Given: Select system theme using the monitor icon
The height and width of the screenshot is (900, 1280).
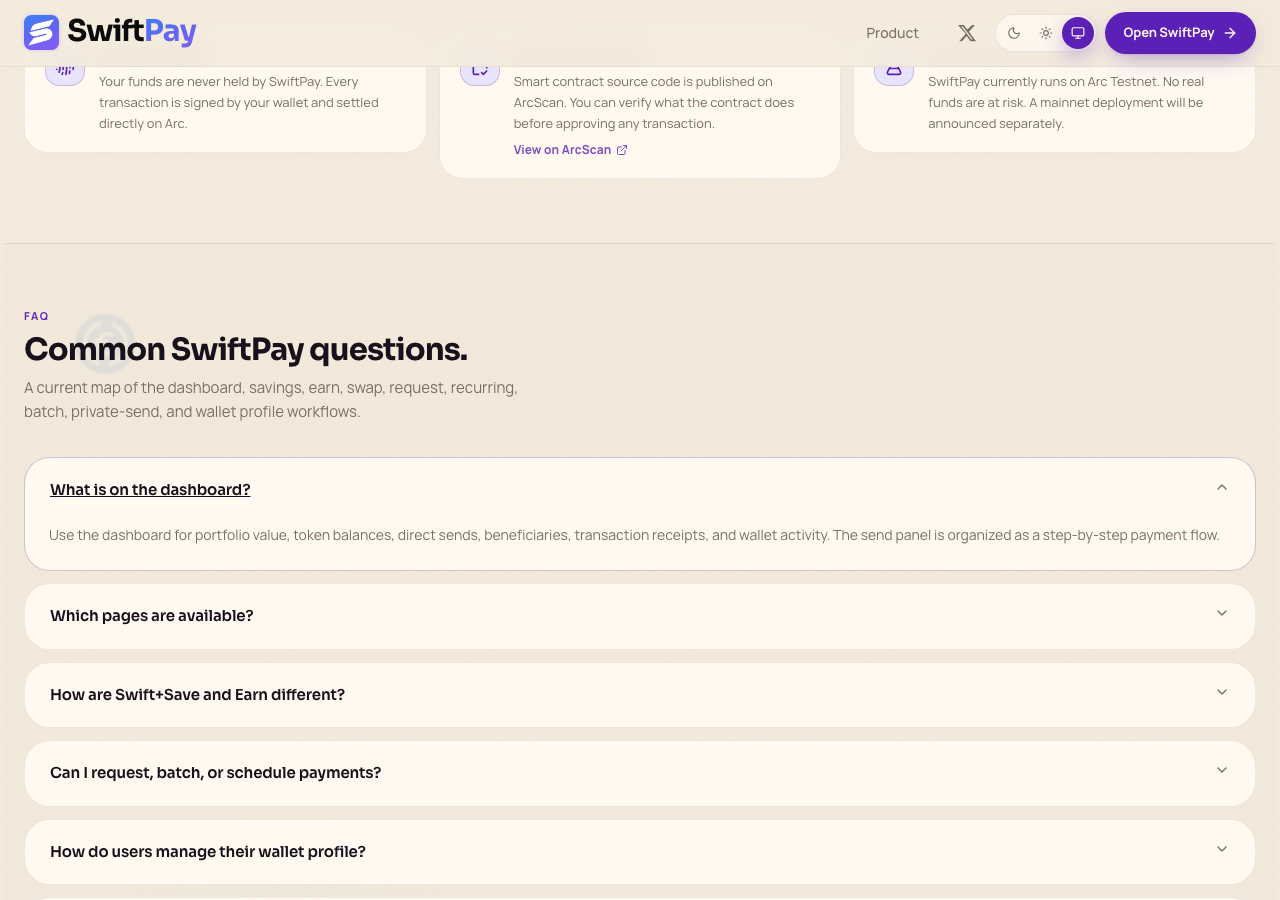Looking at the screenshot, I should coord(1078,33).
